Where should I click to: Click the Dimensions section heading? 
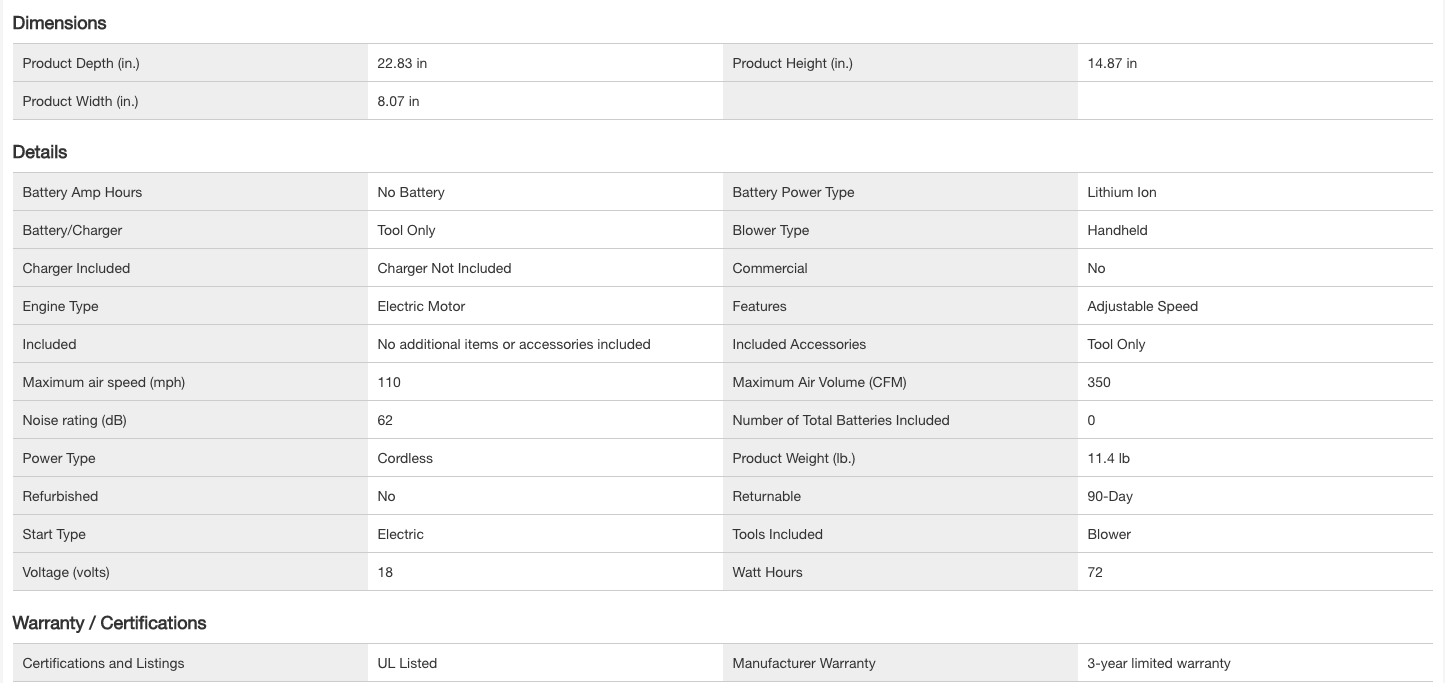click(x=59, y=23)
